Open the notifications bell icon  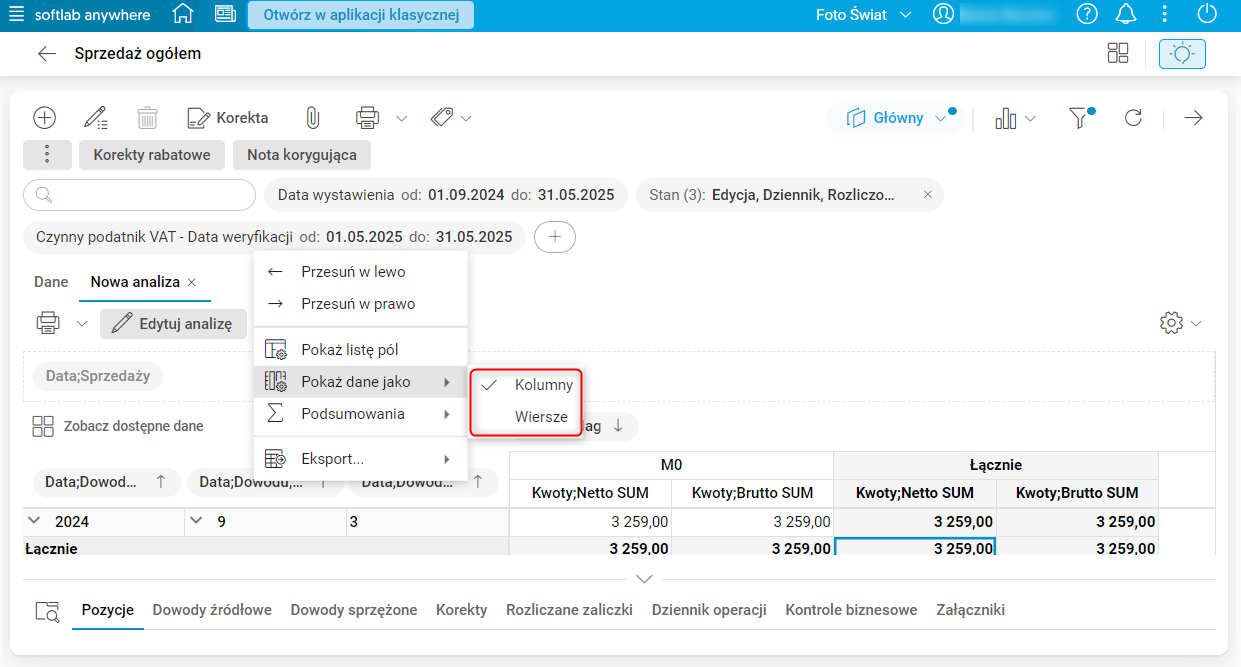(1126, 15)
